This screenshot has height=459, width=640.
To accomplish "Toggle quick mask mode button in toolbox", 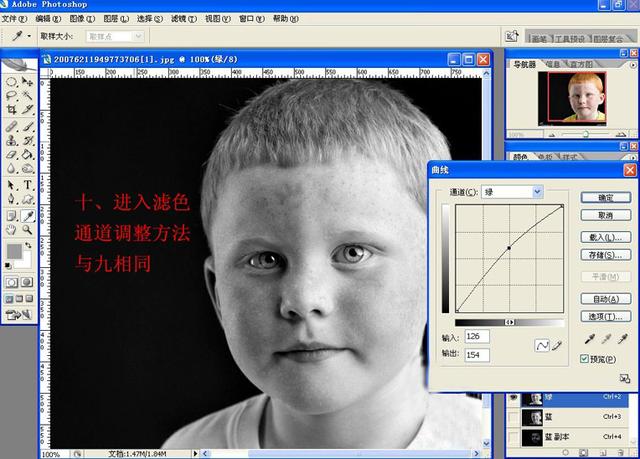I will coord(28,282).
